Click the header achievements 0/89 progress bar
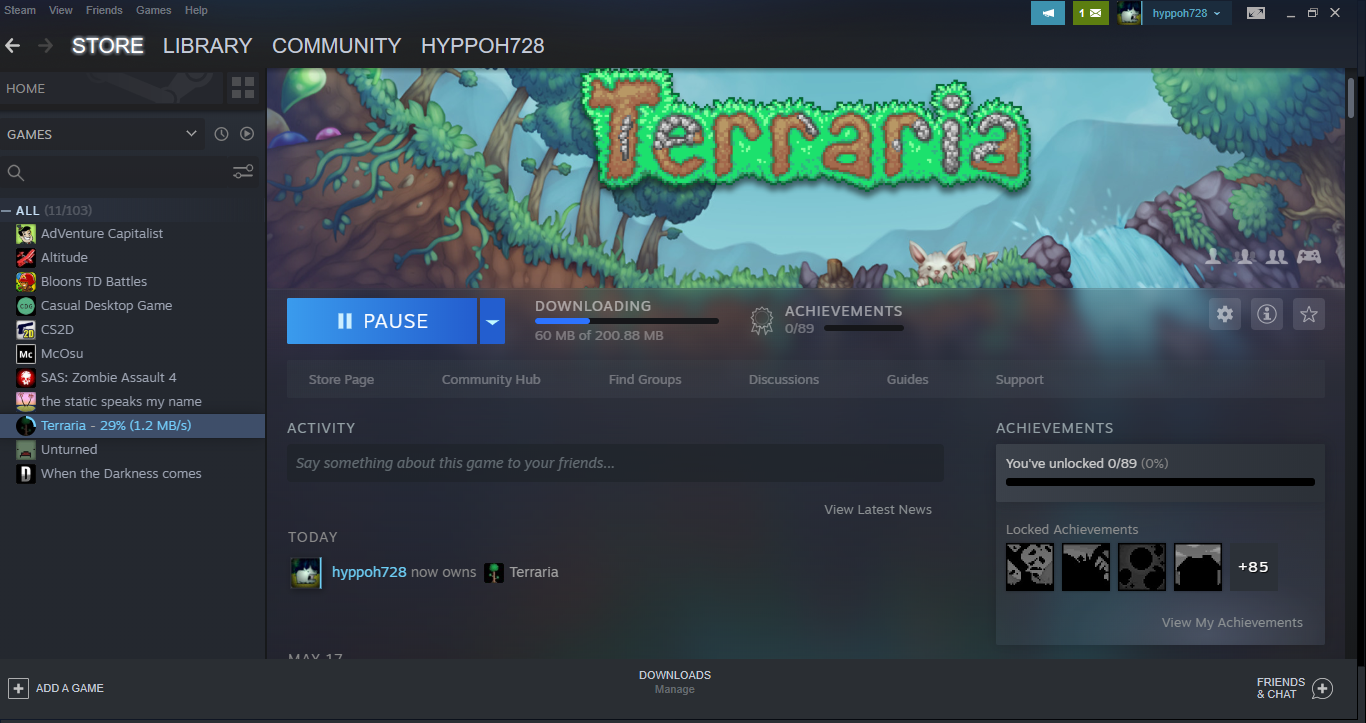The width and height of the screenshot is (1366, 723). point(864,328)
